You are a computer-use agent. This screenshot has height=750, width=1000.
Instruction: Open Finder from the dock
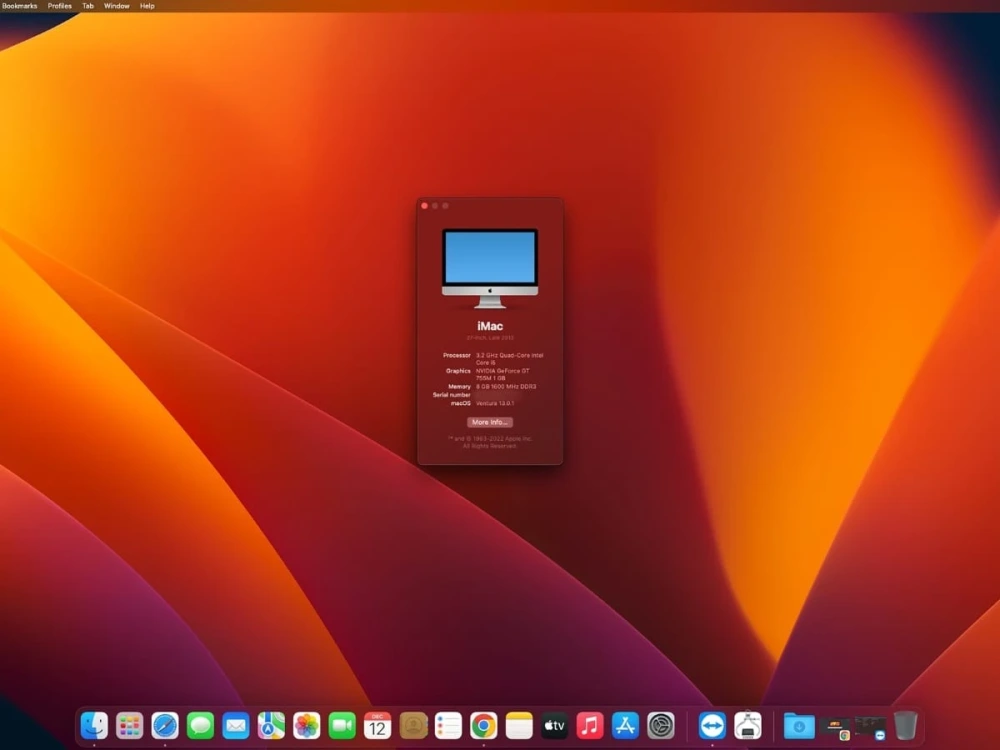94,725
